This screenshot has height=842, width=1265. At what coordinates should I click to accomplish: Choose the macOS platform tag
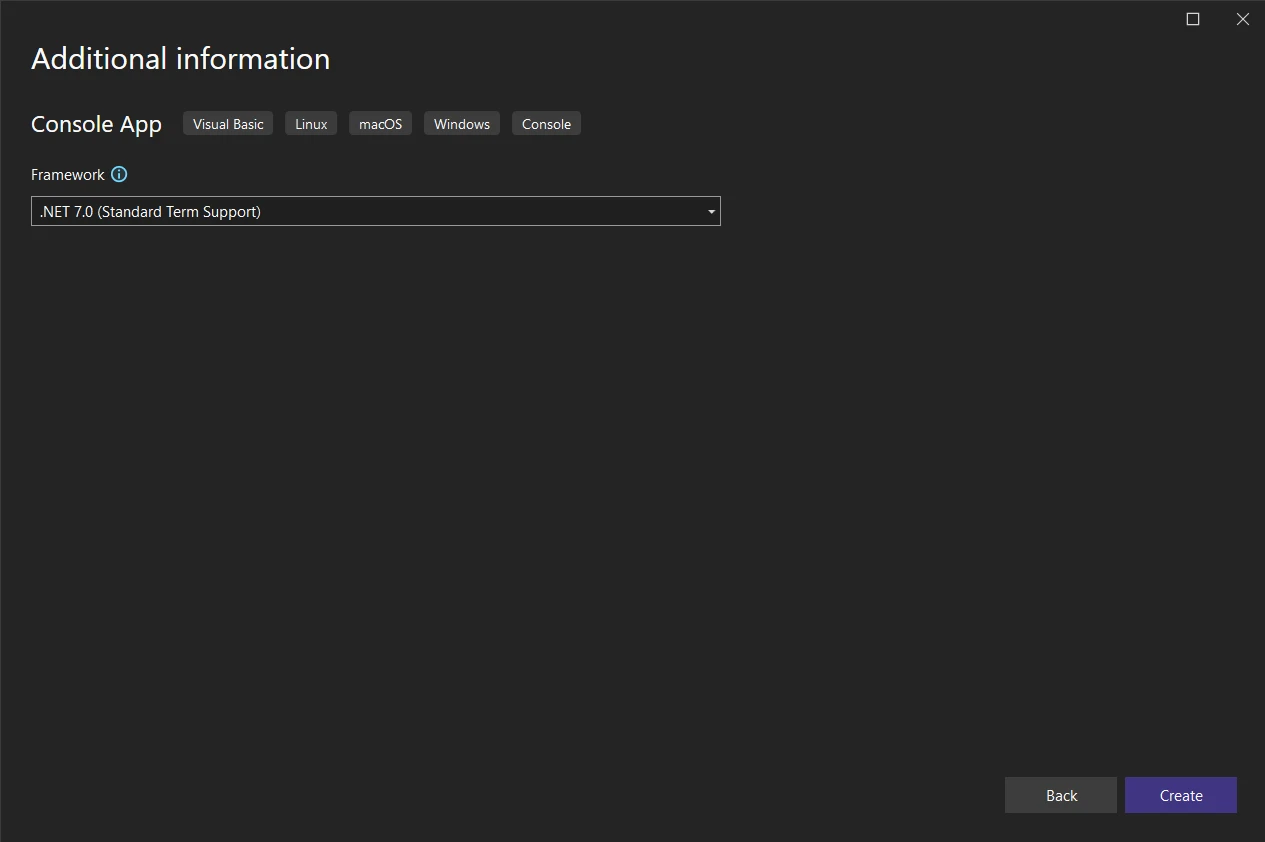click(x=380, y=124)
